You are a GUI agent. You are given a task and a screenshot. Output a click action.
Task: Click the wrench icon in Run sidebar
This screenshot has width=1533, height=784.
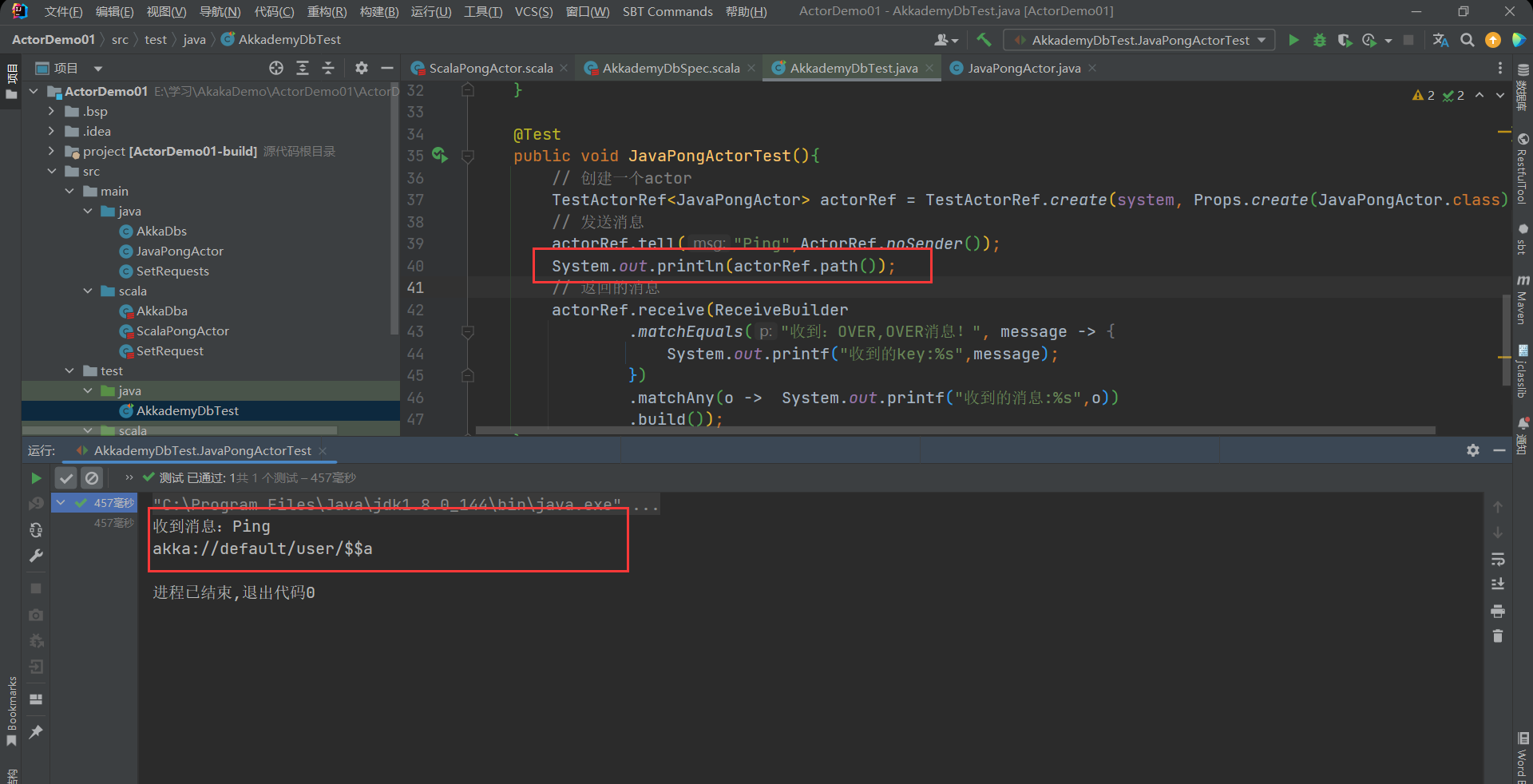pyautogui.click(x=36, y=556)
